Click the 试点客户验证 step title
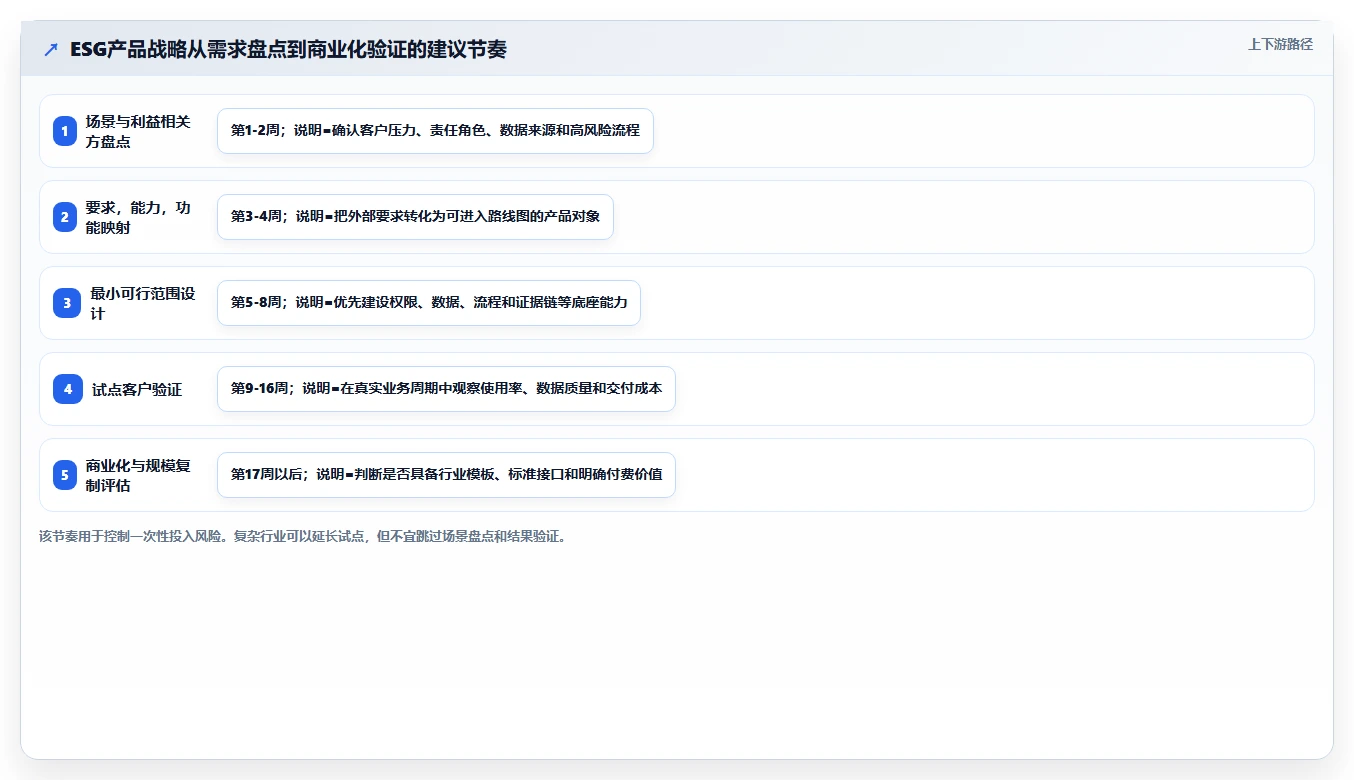 pos(137,389)
